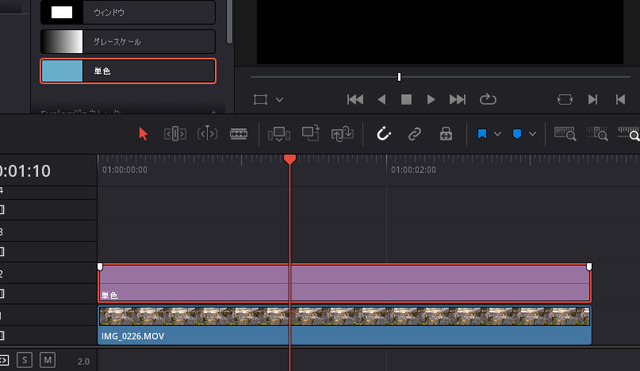
Task: Click the 単色 clip's fade-in handle
Action: [100, 267]
